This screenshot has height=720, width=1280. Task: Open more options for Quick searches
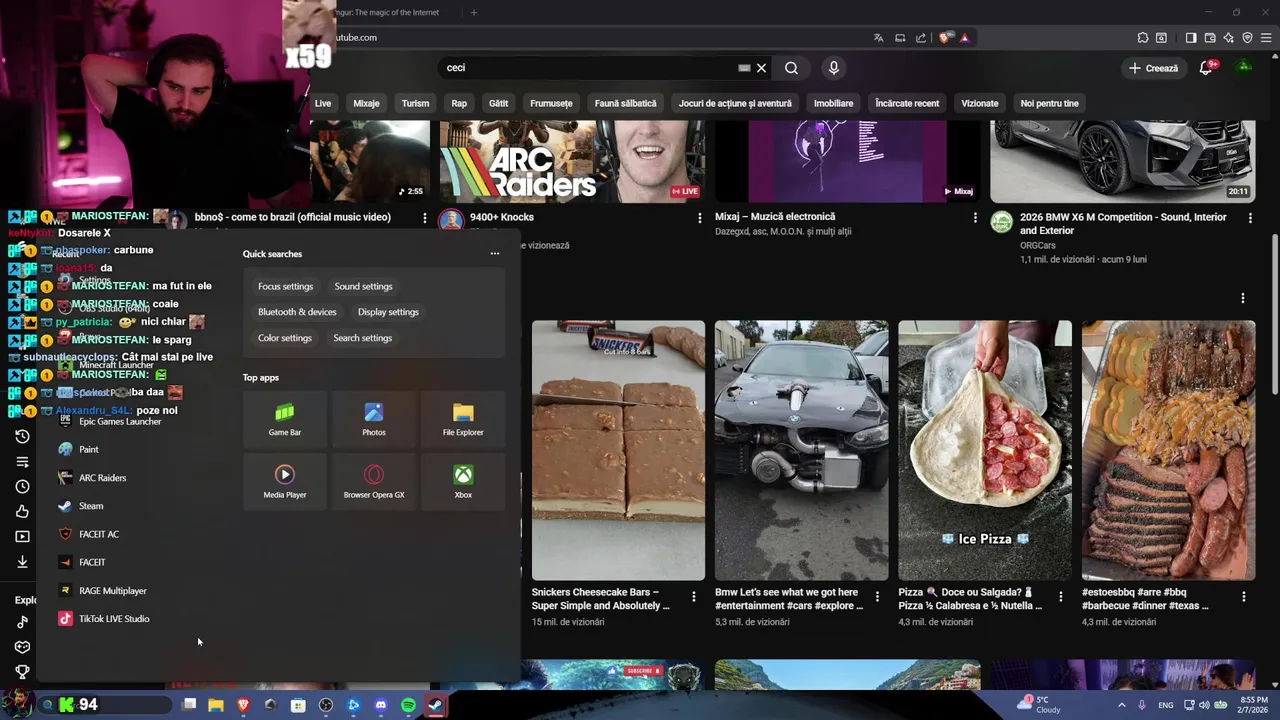(494, 254)
